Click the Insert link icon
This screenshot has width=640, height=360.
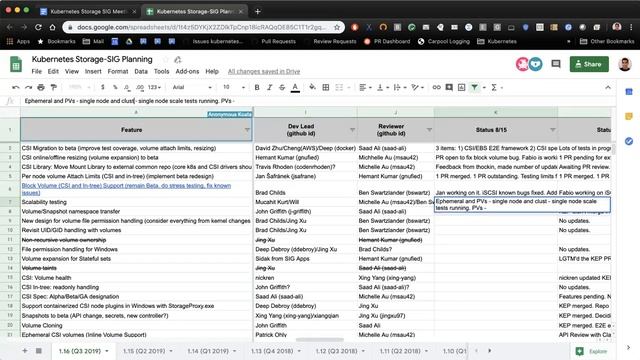pyautogui.click(x=436, y=87)
